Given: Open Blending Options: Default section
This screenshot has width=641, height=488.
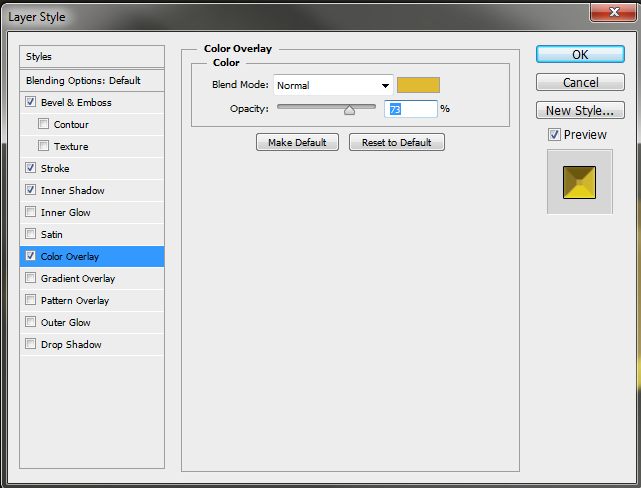Looking at the screenshot, I should pos(92,80).
